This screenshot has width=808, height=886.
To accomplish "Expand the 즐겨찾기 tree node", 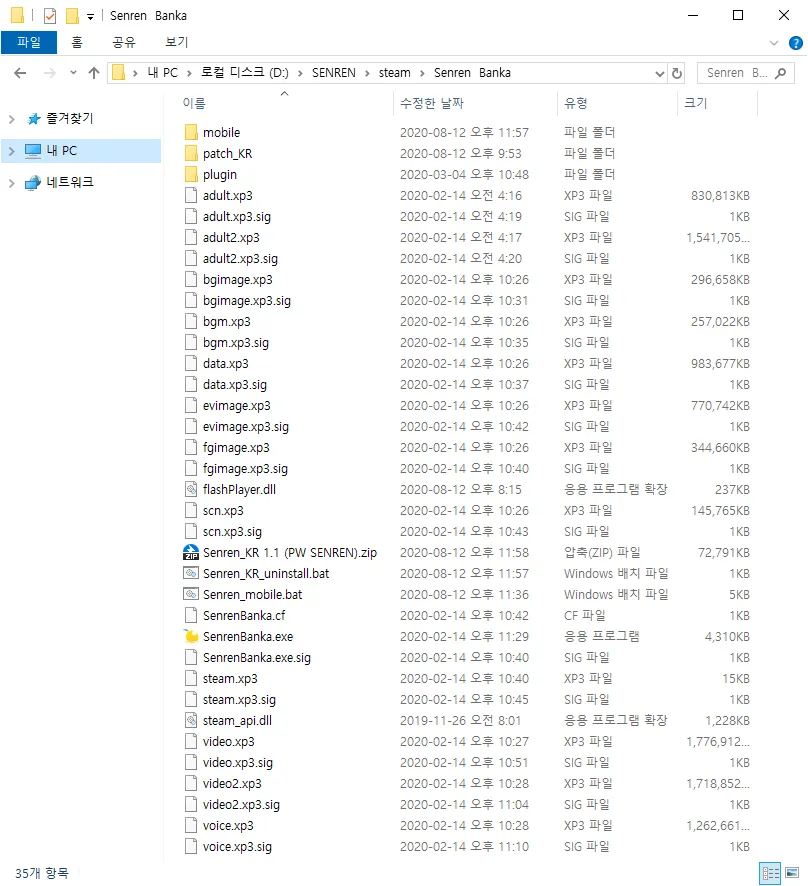I will point(11,119).
